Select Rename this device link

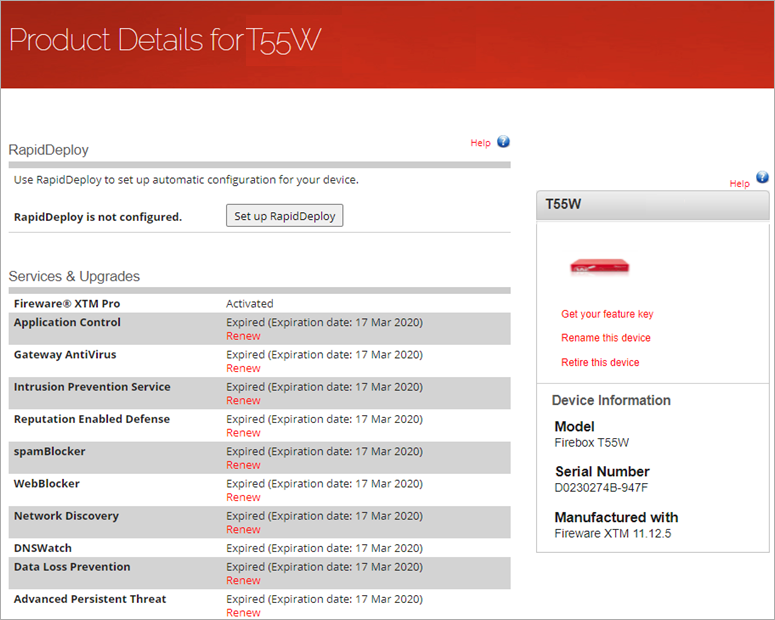click(x=605, y=338)
